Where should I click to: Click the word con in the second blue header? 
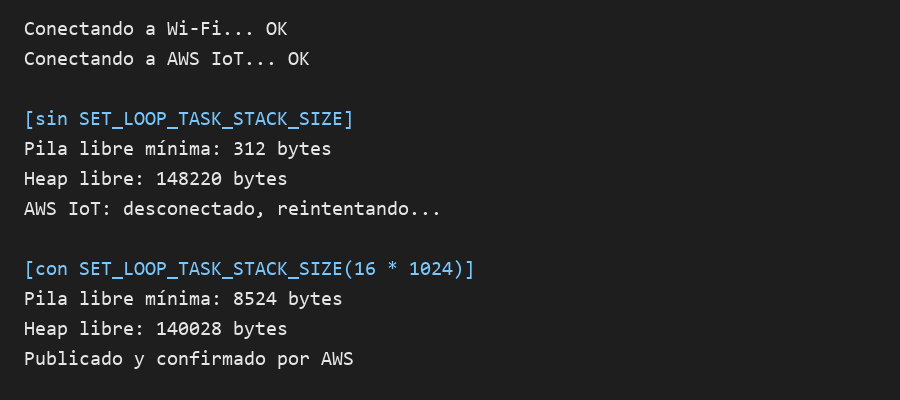tap(51, 269)
